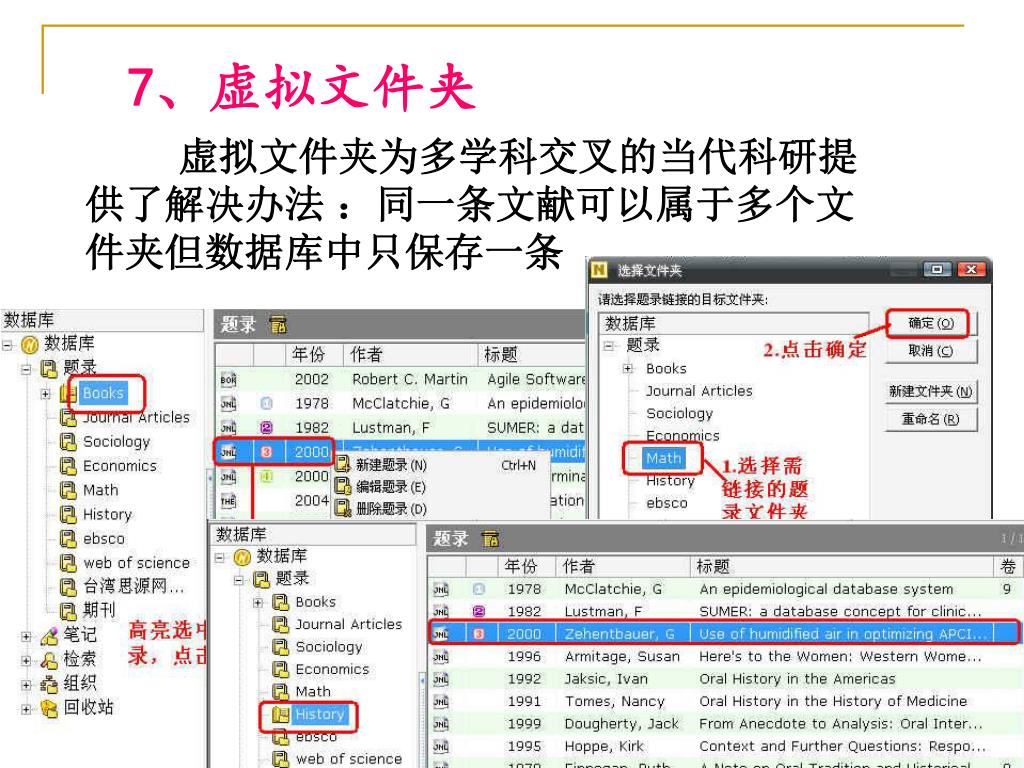Click Math folder icon in left tree
Image resolution: width=1024 pixels, height=768 pixels.
pyautogui.click(x=68, y=490)
